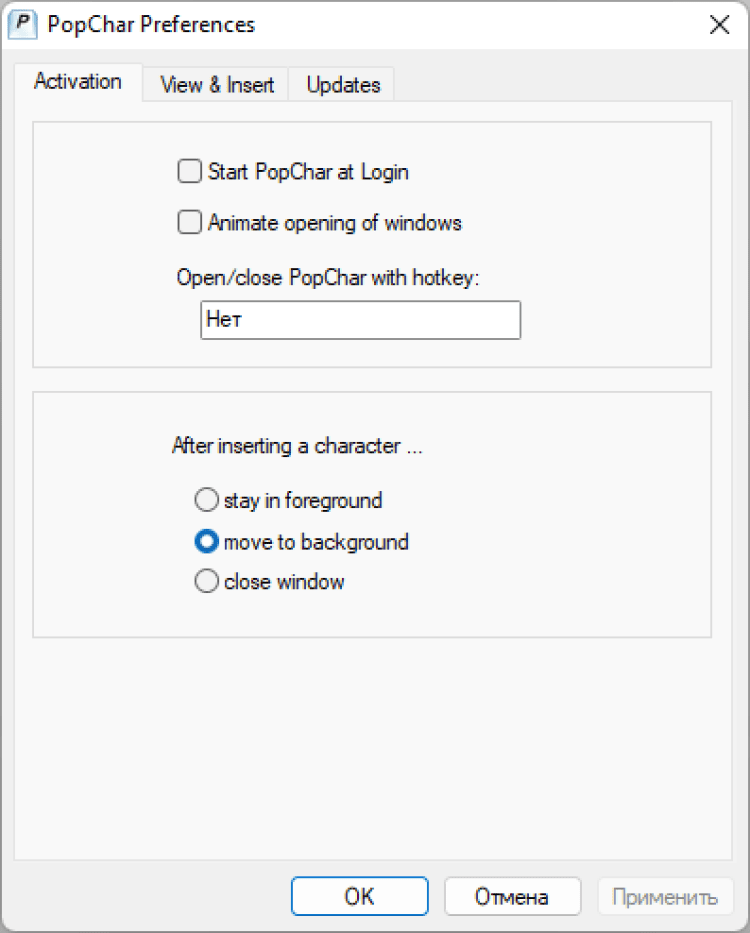Click the hotkey field showing Нет

pos(360,321)
